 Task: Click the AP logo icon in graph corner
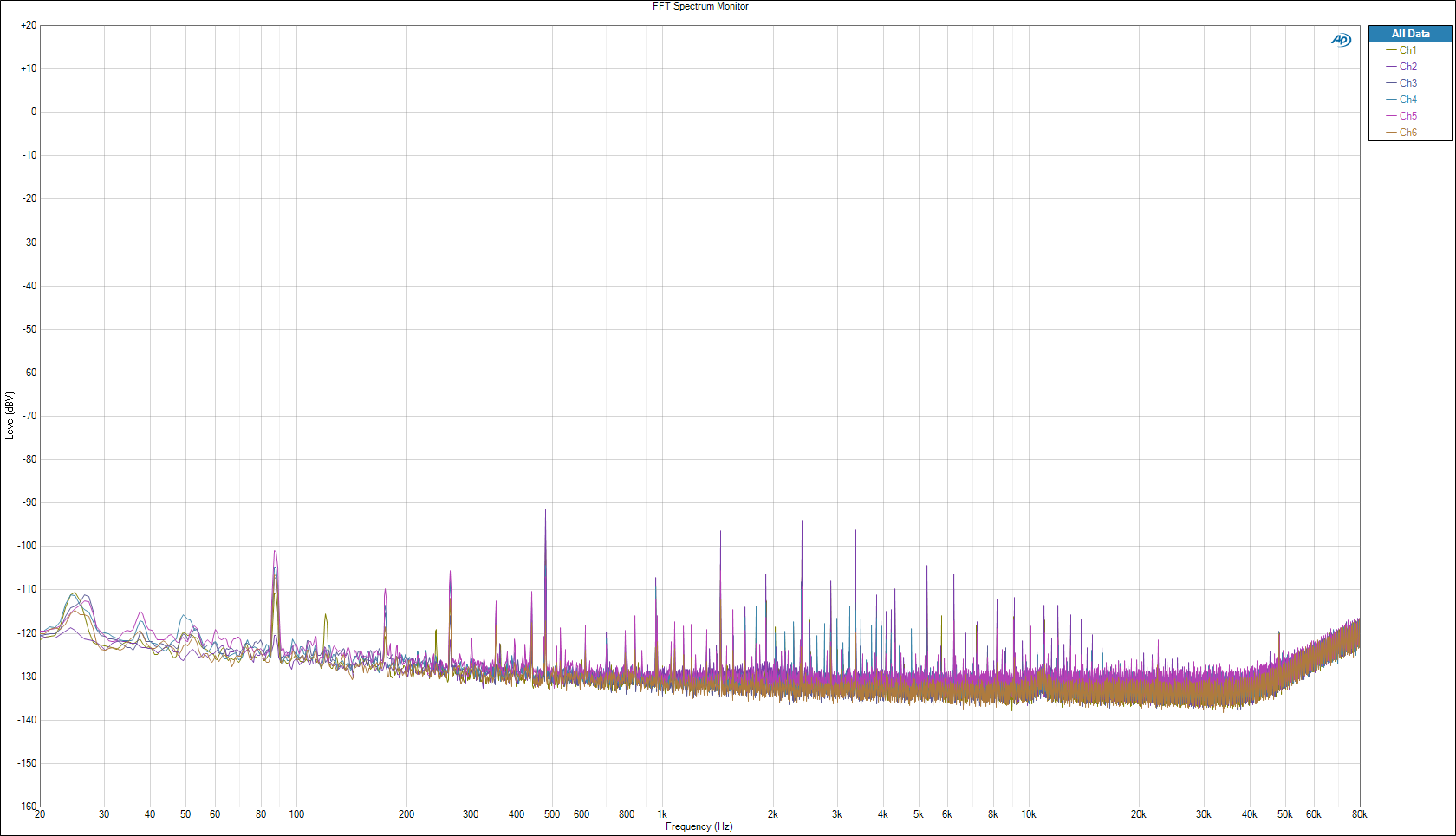[1341, 40]
